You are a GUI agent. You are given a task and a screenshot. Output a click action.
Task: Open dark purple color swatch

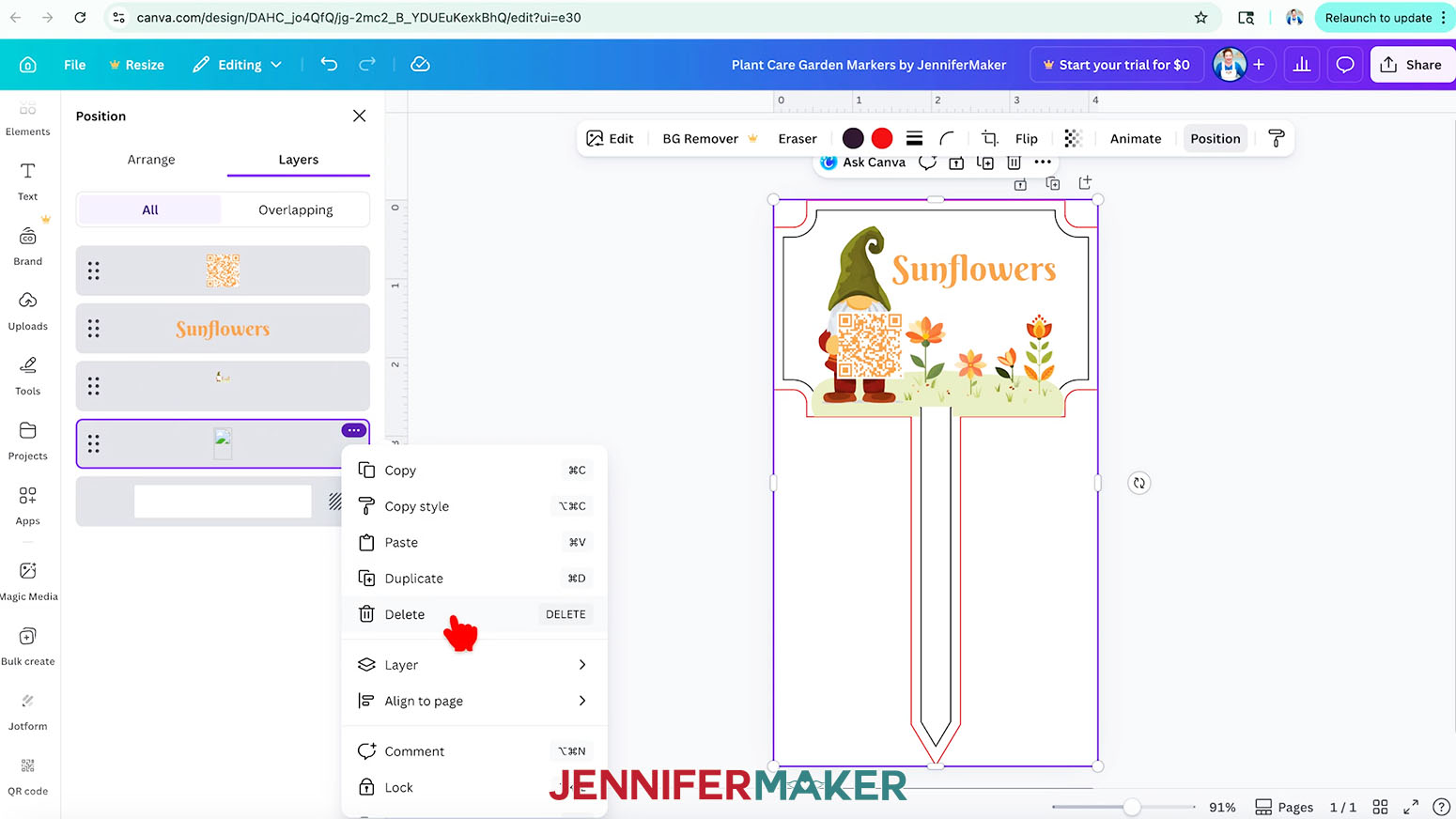click(853, 138)
